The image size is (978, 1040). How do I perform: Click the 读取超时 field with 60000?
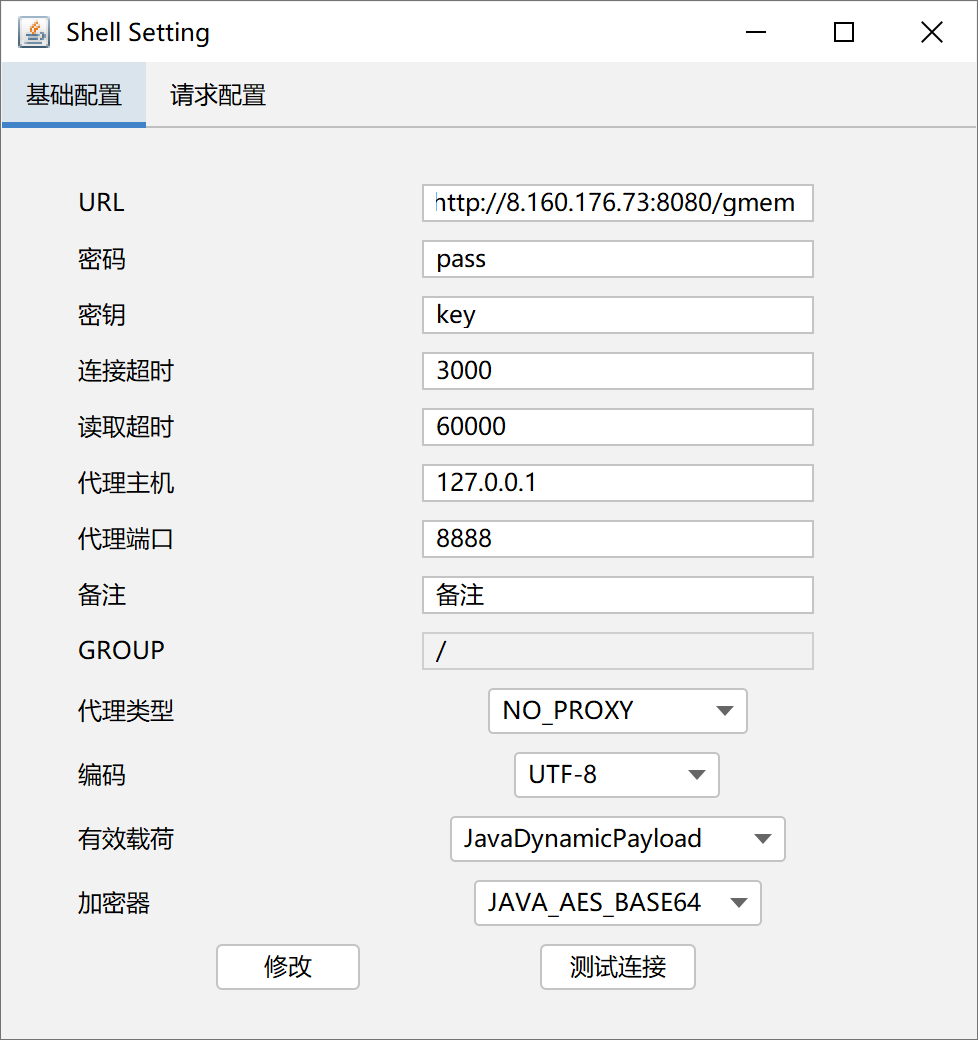click(x=617, y=427)
